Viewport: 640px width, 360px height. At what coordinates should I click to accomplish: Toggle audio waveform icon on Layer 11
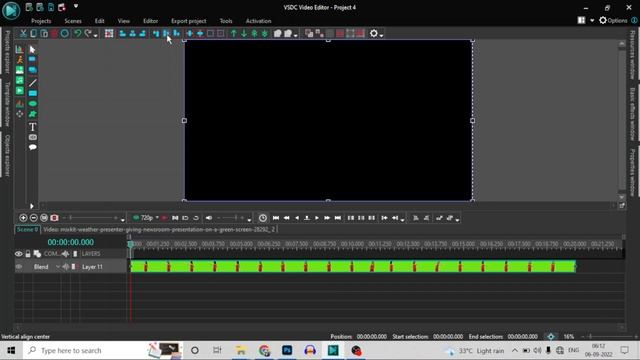point(65,267)
